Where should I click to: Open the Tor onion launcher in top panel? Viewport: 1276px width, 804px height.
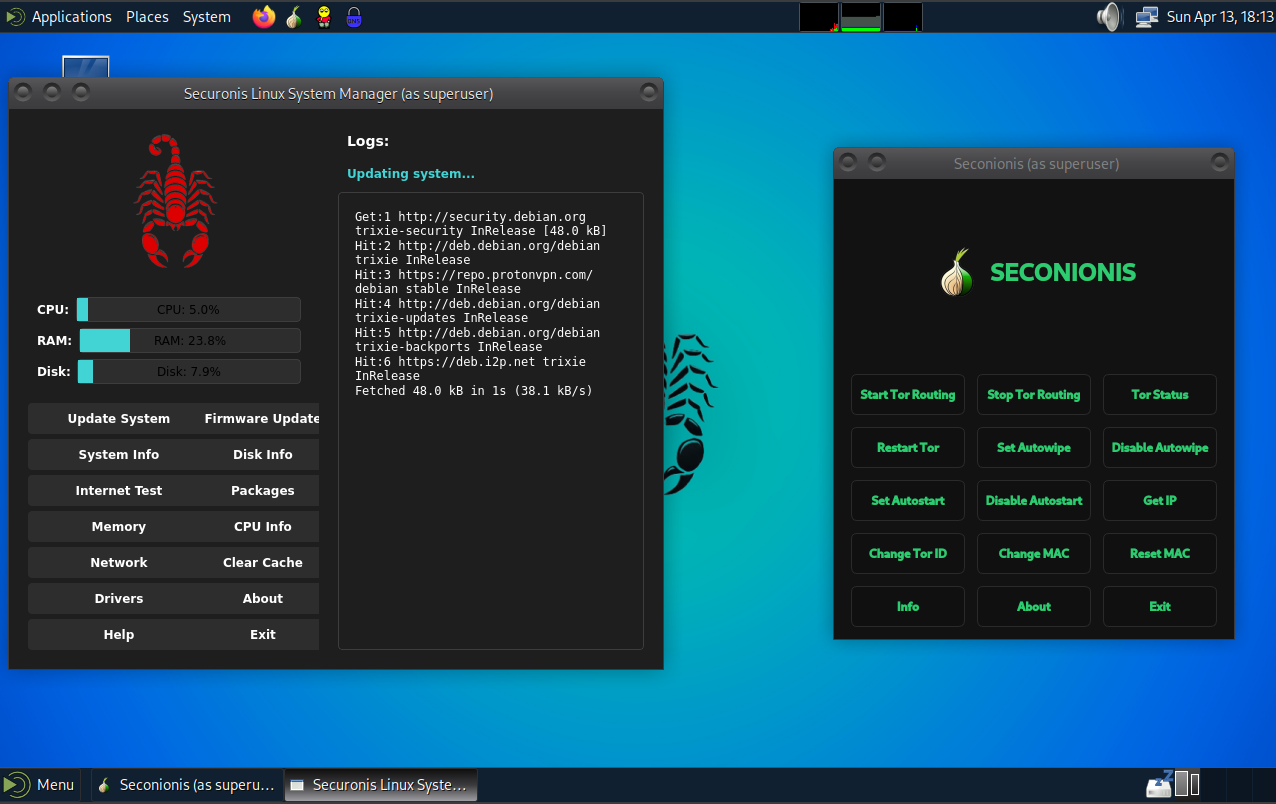[293, 17]
